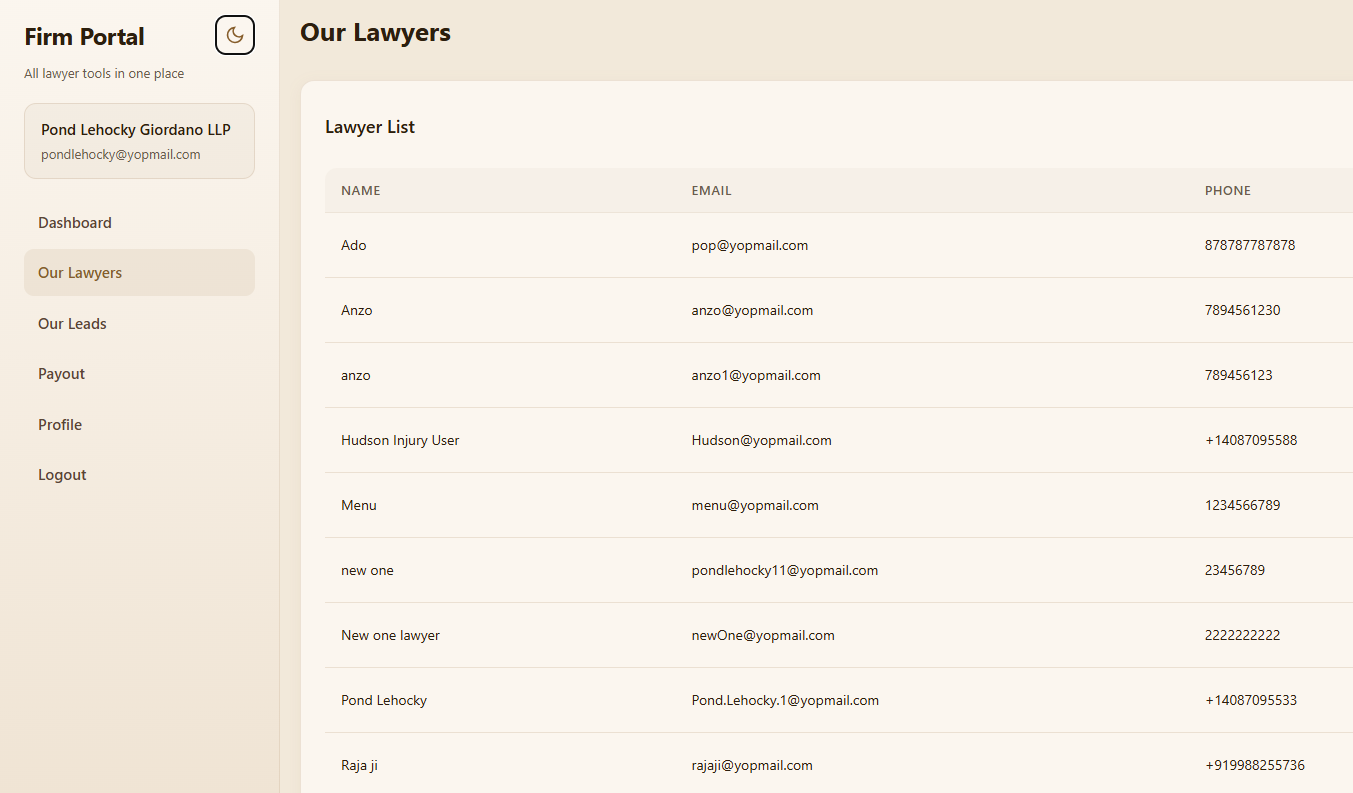Click the PHONE column header

point(1228,190)
